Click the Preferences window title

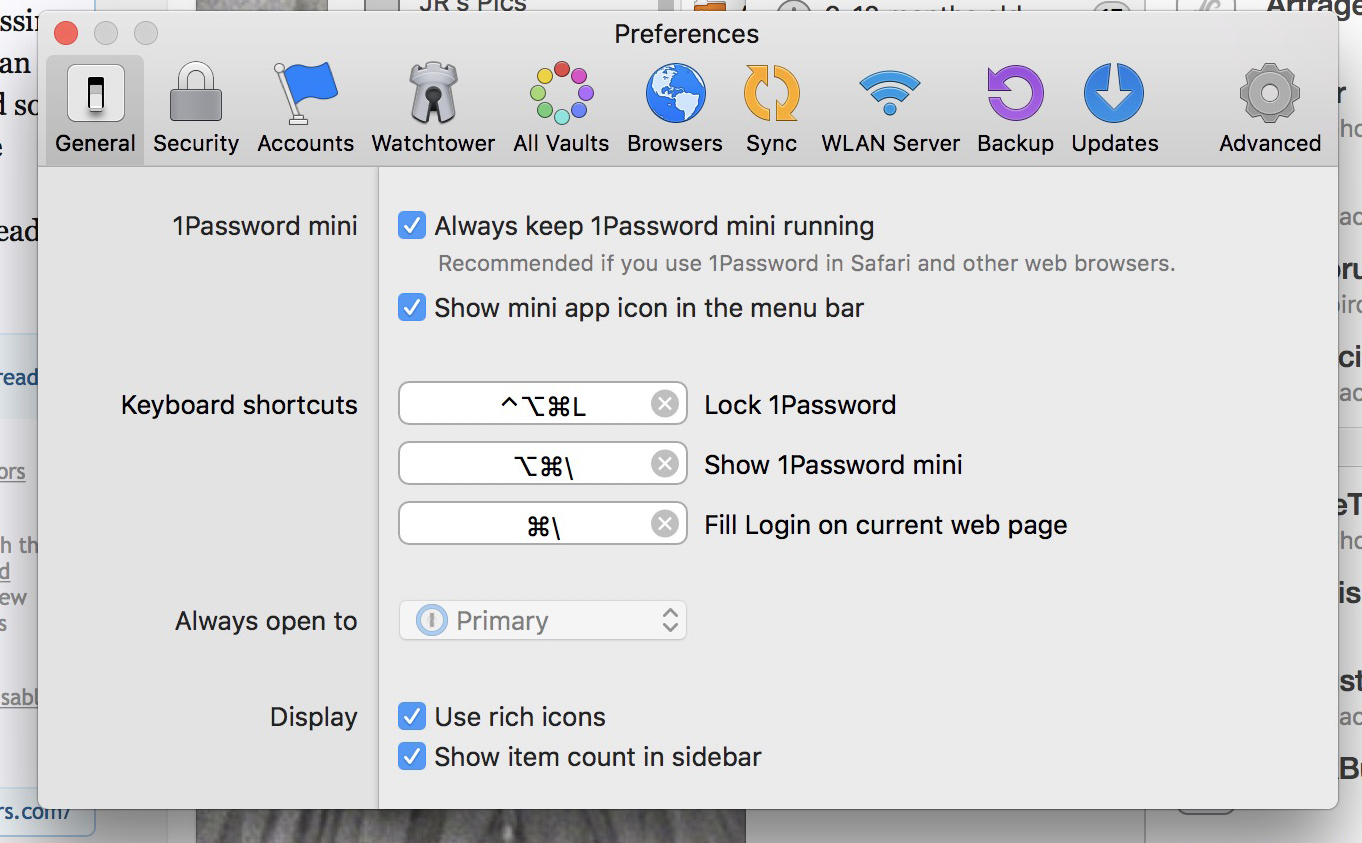pos(686,34)
